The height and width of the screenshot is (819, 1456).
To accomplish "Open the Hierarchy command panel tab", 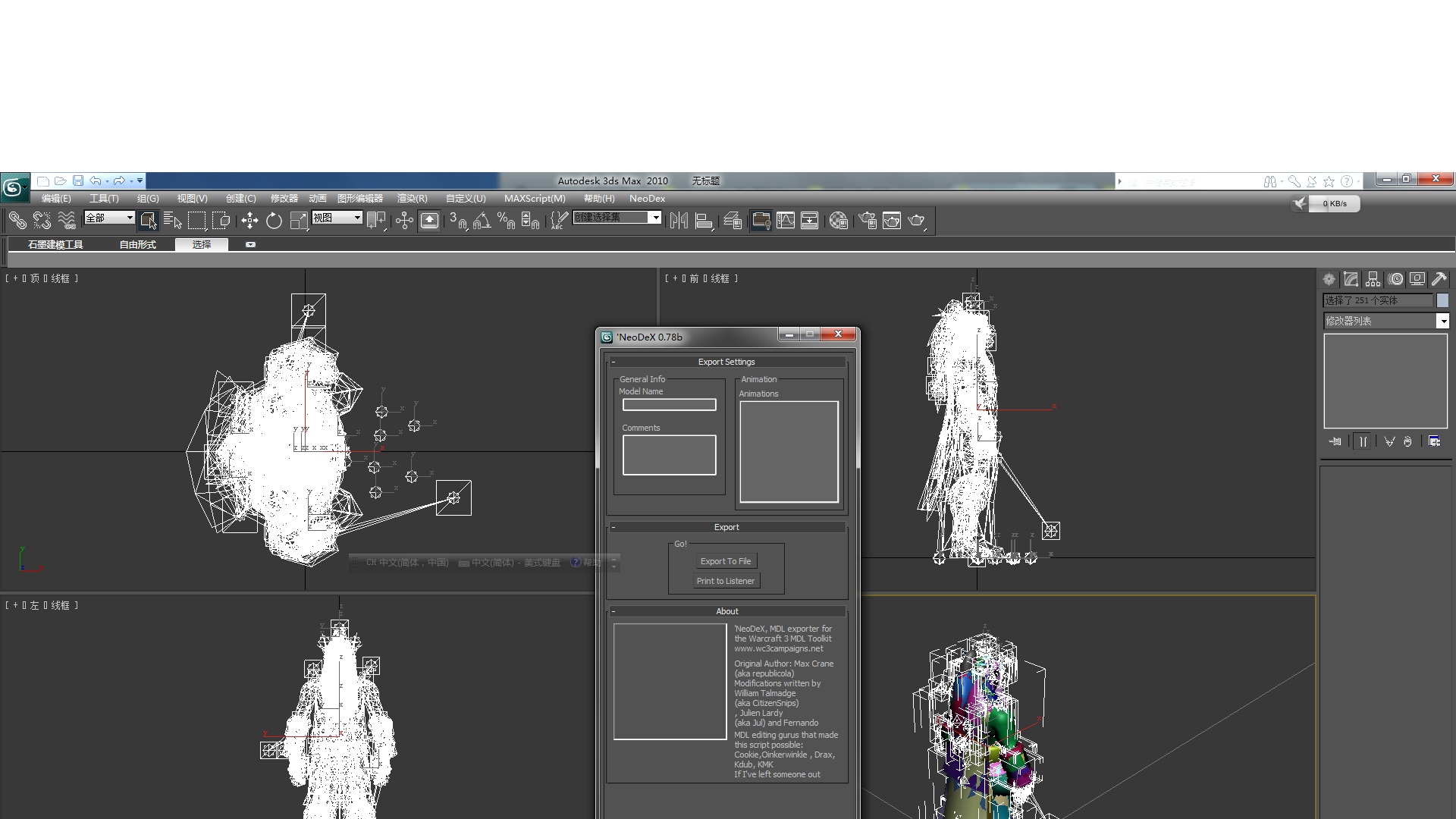I will [x=1373, y=279].
